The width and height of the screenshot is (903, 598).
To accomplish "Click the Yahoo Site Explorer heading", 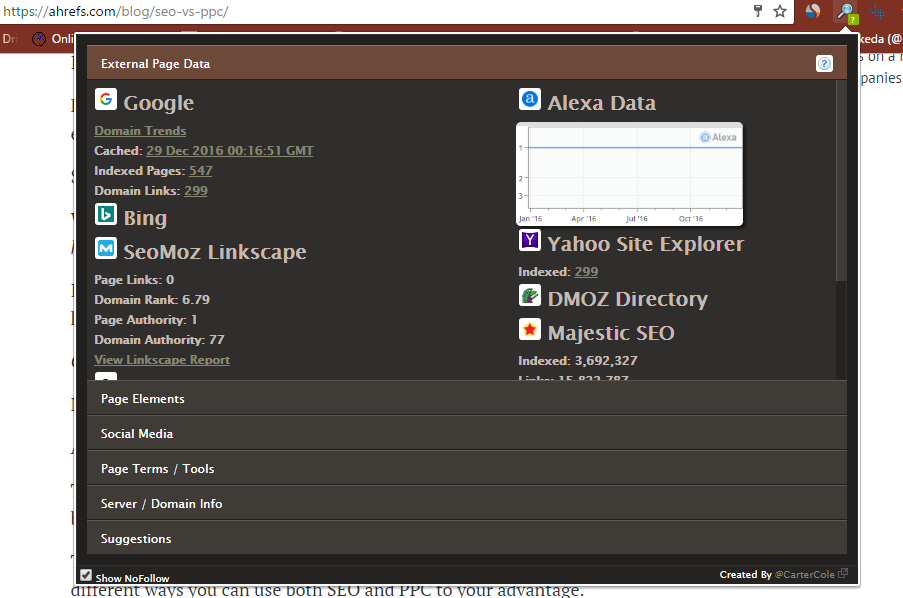I will point(645,244).
